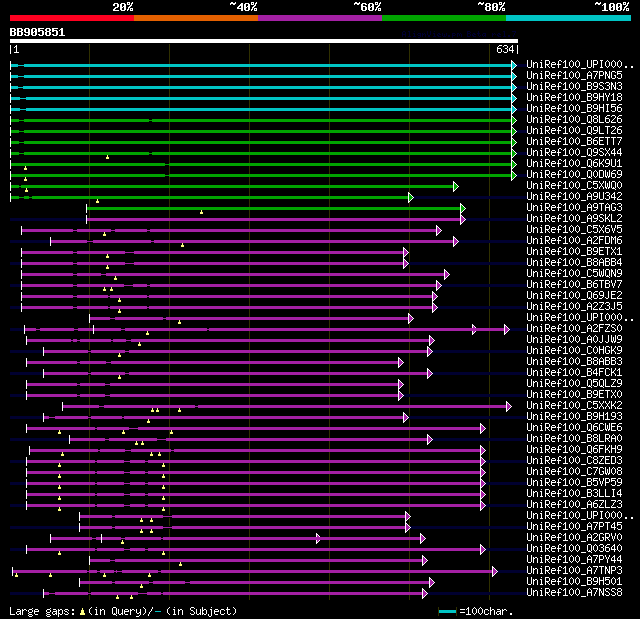
Task: Open the UniRef100_A7PT45 hit label
Action: pyautogui.click(x=574, y=527)
